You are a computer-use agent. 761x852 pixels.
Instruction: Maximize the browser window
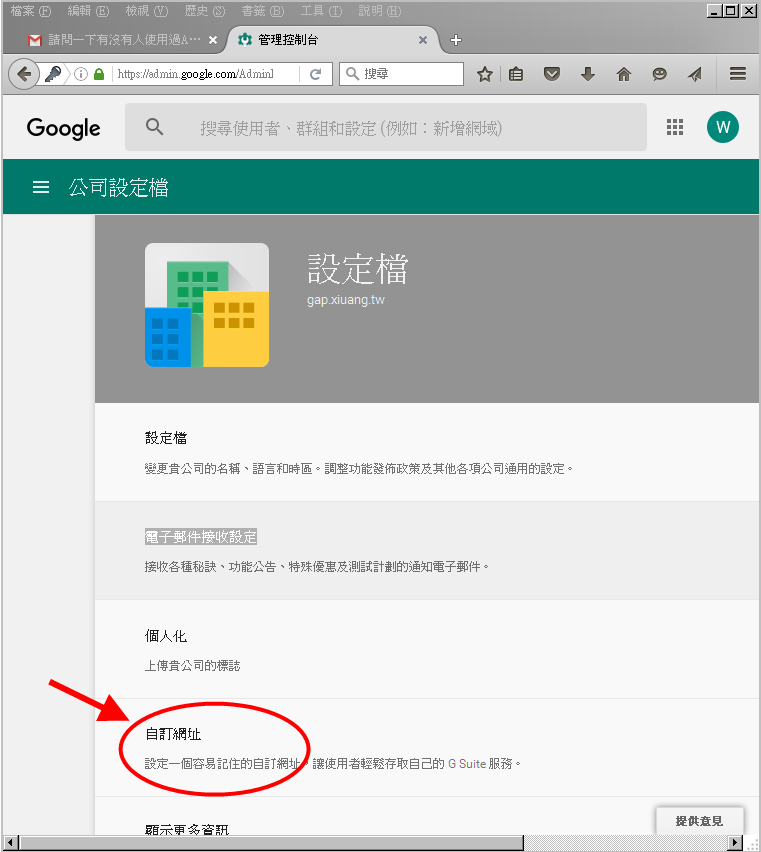pyautogui.click(x=731, y=10)
